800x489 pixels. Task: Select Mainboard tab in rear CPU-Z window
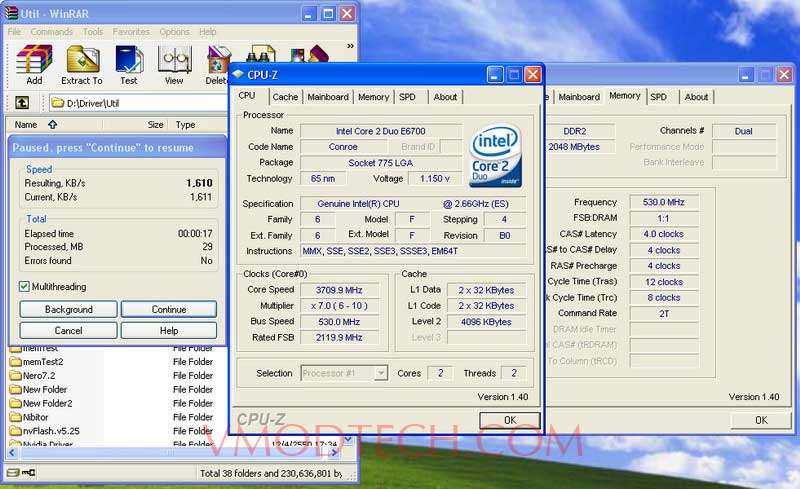(579, 96)
